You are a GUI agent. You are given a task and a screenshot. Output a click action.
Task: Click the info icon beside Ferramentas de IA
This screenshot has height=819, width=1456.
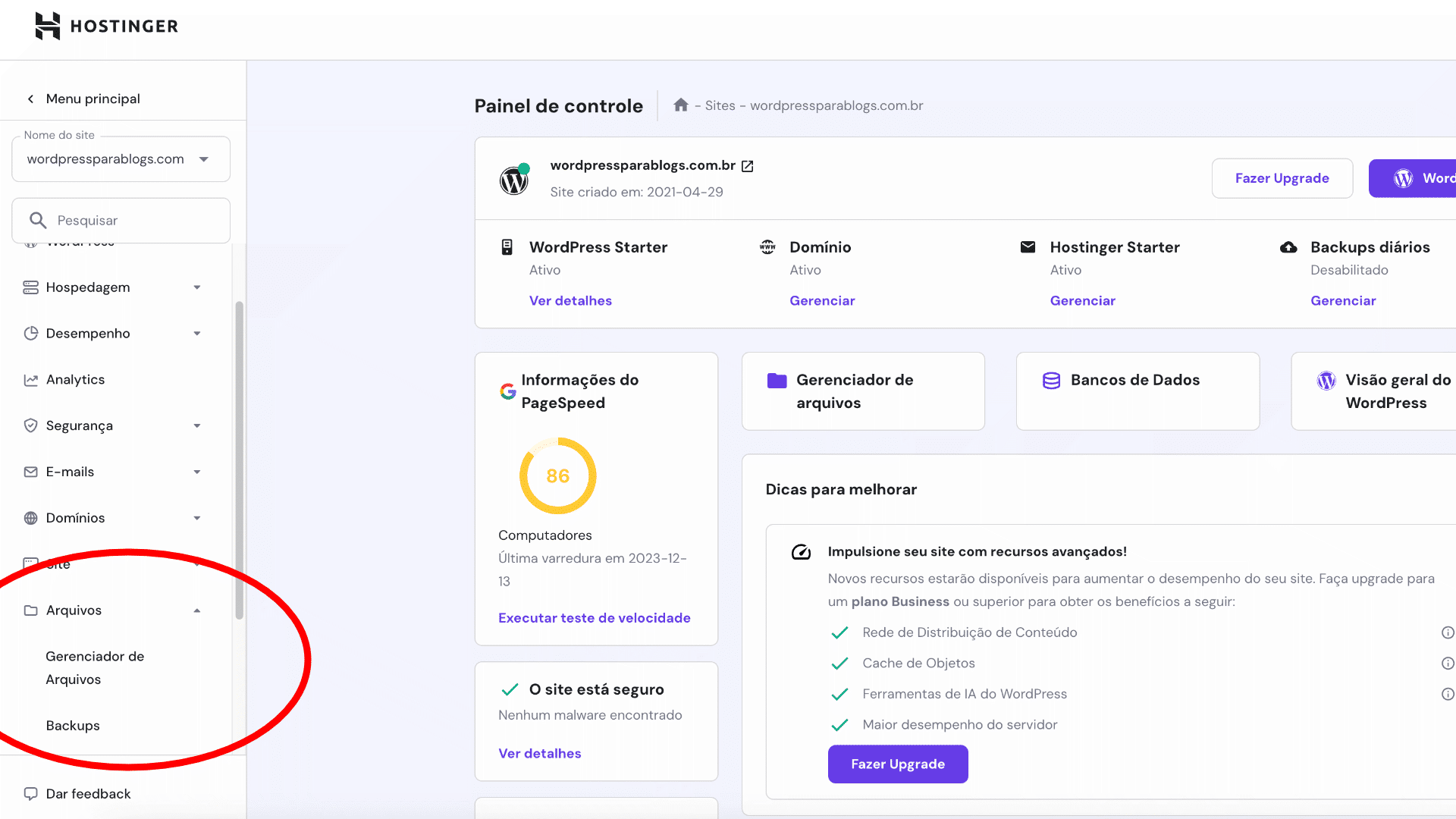tap(1448, 694)
